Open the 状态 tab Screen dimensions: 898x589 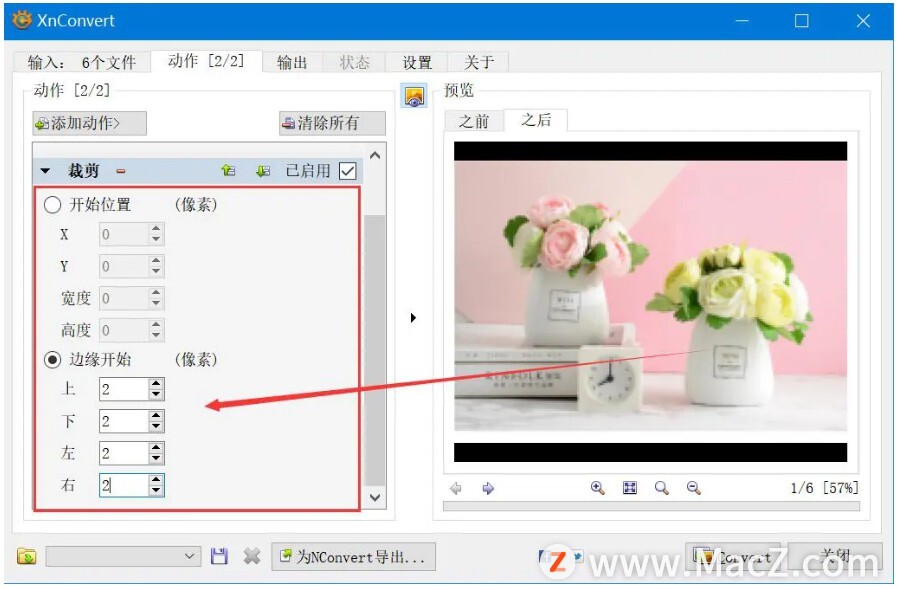coord(355,62)
